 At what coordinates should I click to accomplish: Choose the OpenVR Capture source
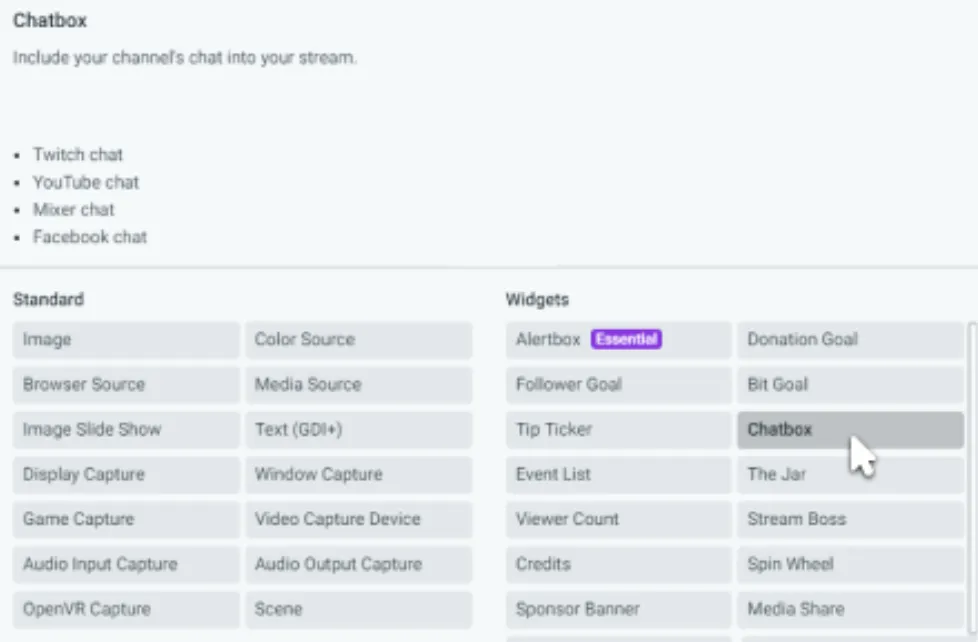(126, 610)
